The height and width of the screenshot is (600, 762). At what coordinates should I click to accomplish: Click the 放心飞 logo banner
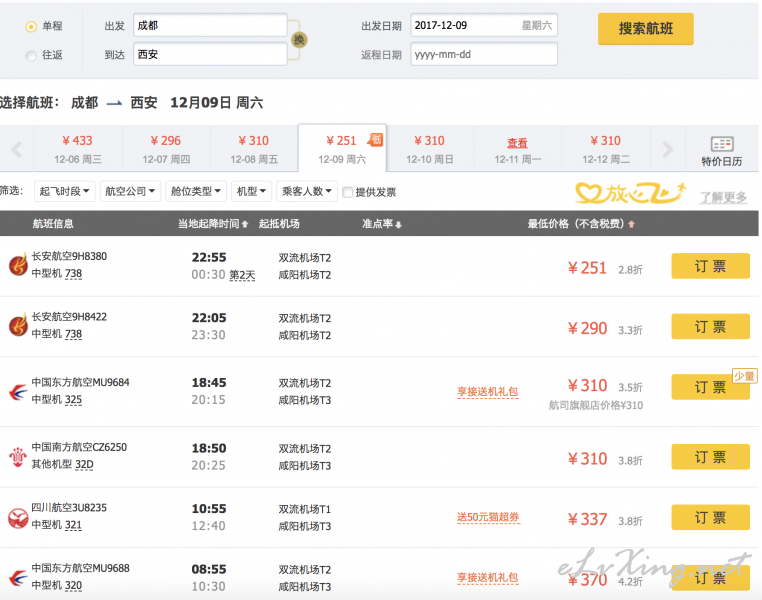point(631,193)
